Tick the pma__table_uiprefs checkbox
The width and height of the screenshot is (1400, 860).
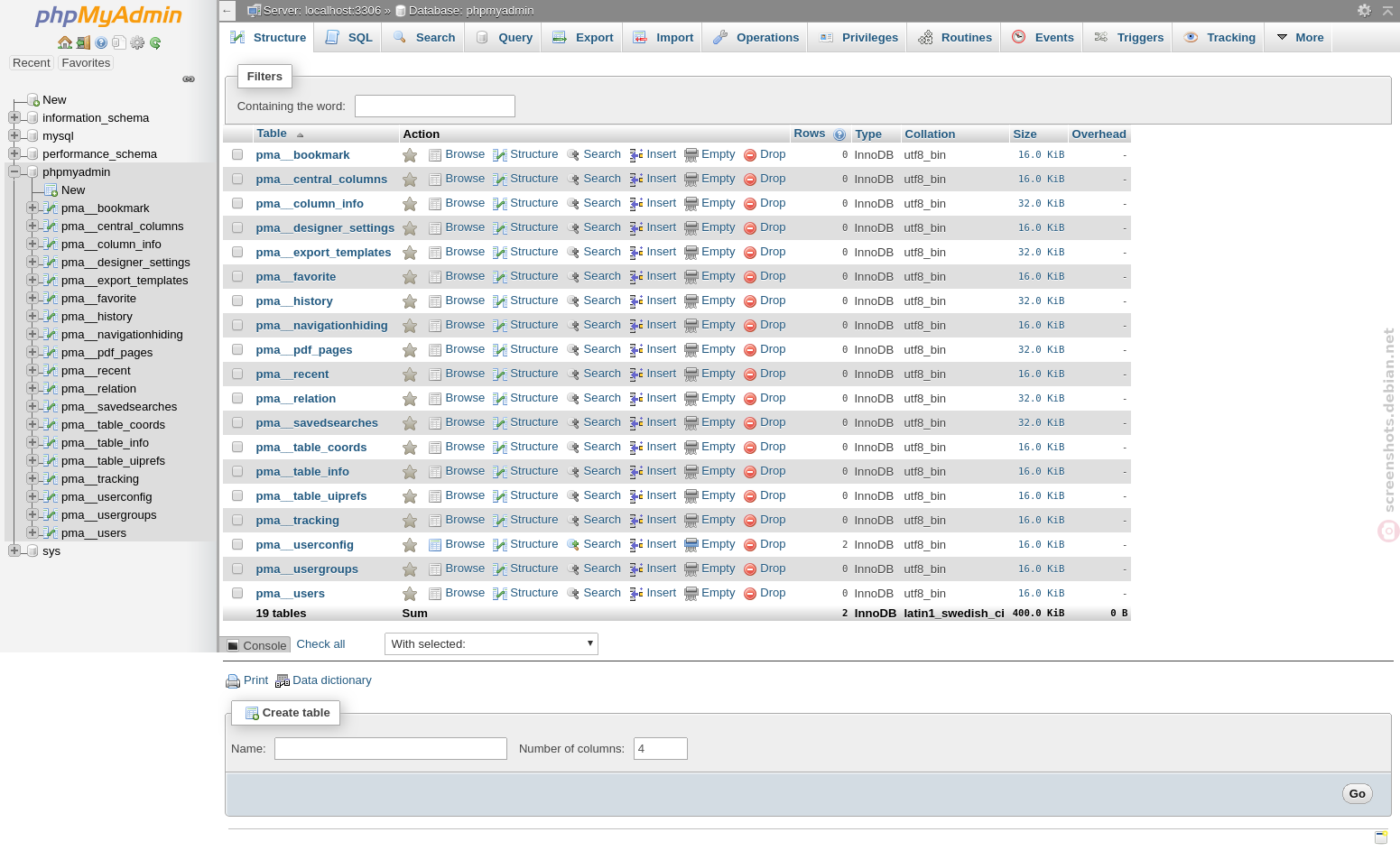pyautogui.click(x=237, y=495)
